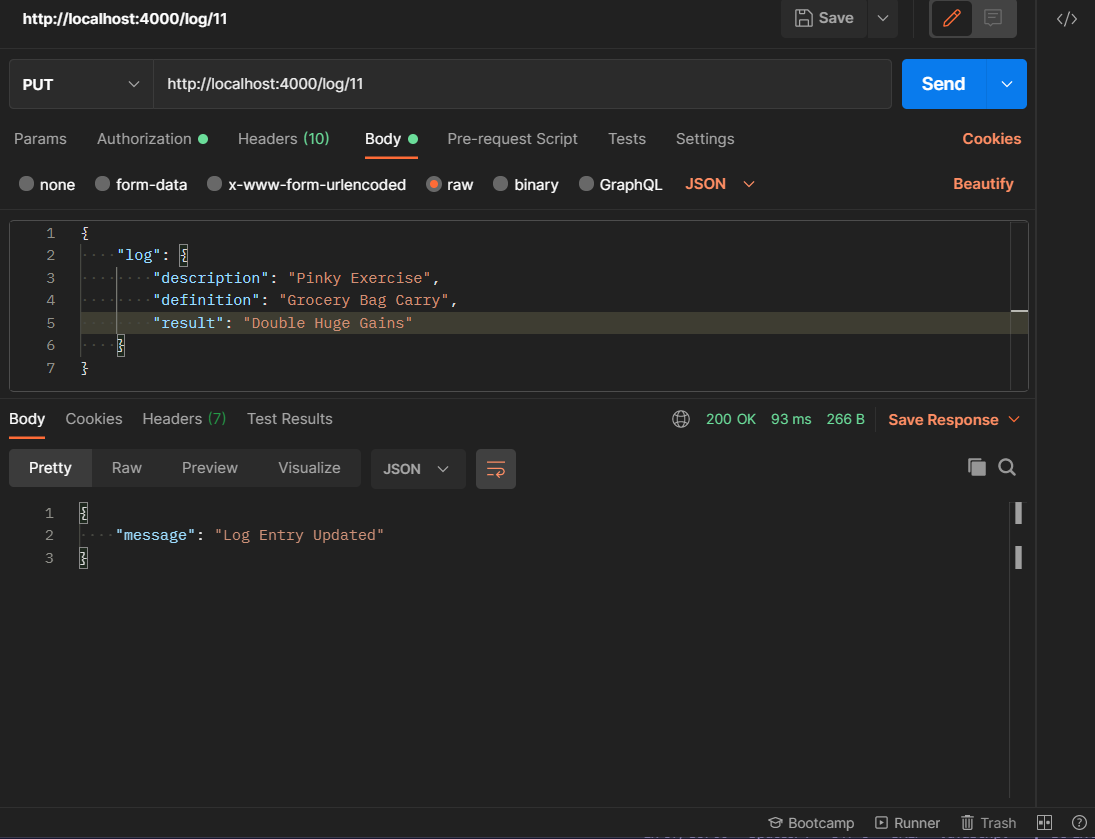Open the Trash from the bottom bar
This screenshot has width=1095, height=839.
click(x=988, y=823)
